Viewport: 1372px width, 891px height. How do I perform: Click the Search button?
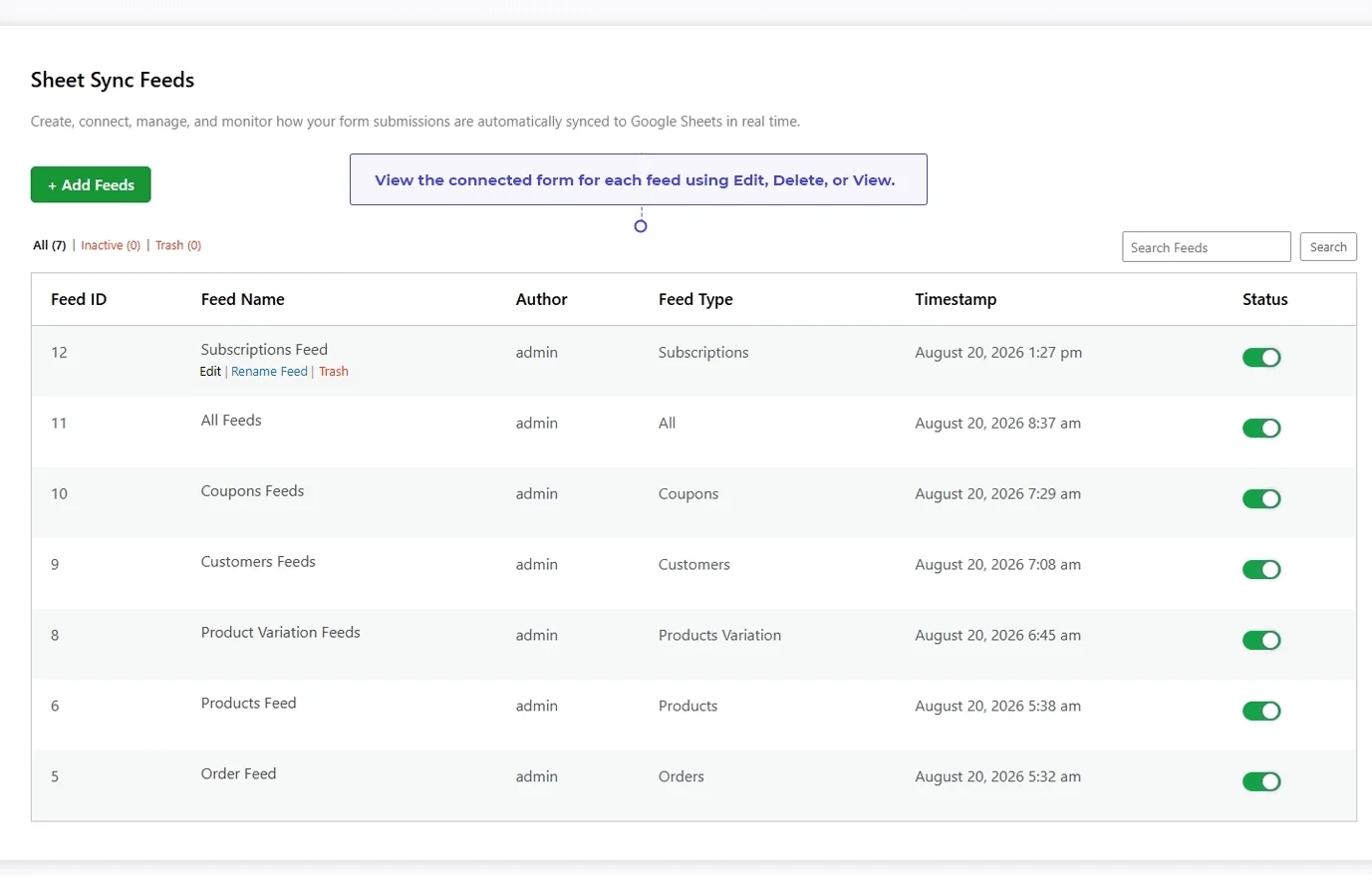1328,247
